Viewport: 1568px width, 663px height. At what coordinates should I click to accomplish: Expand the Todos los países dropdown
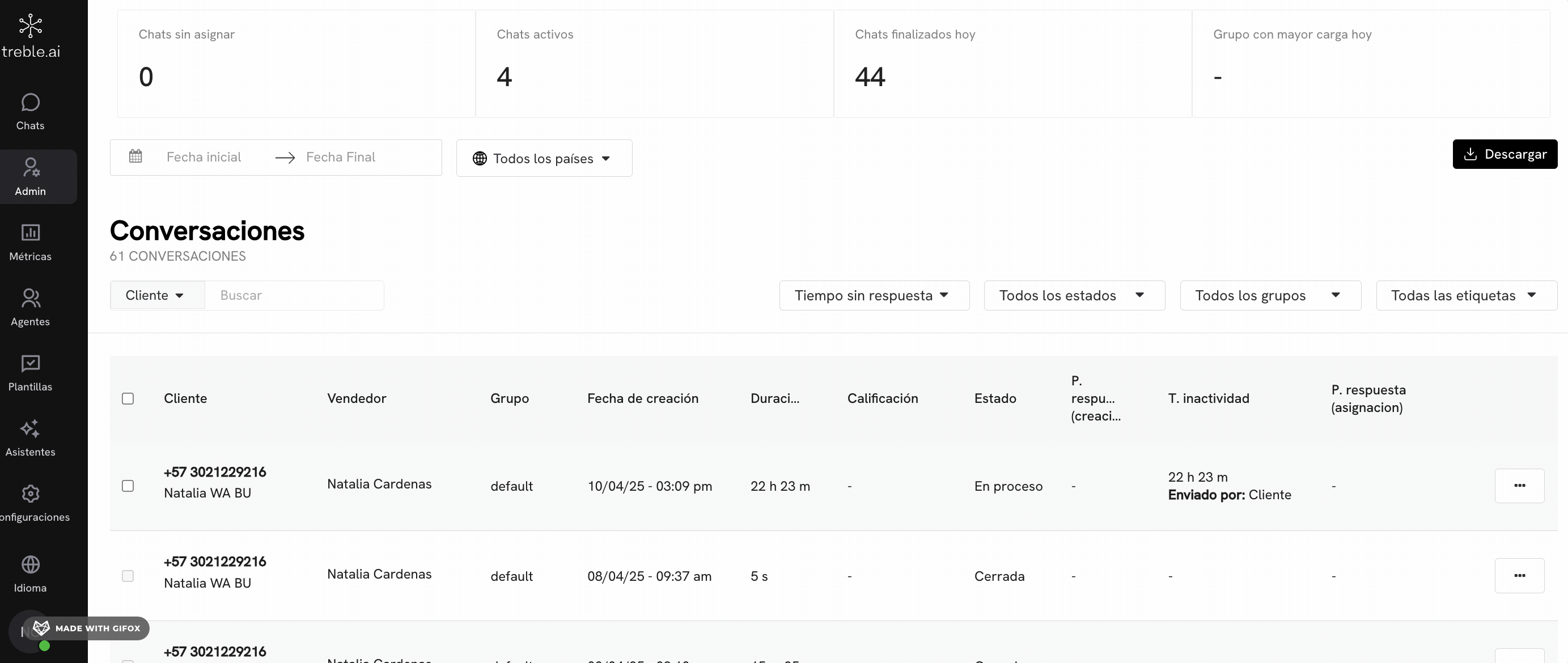click(x=544, y=159)
